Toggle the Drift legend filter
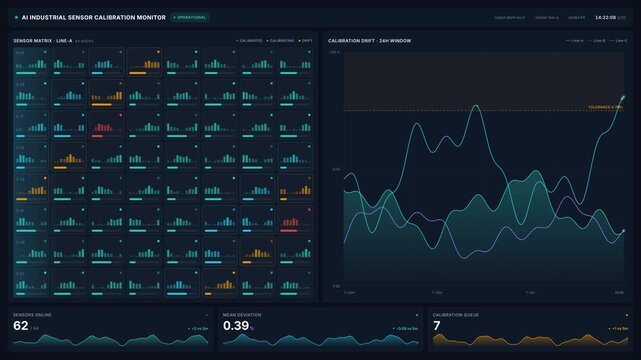This screenshot has width=641, height=360. click(305, 41)
